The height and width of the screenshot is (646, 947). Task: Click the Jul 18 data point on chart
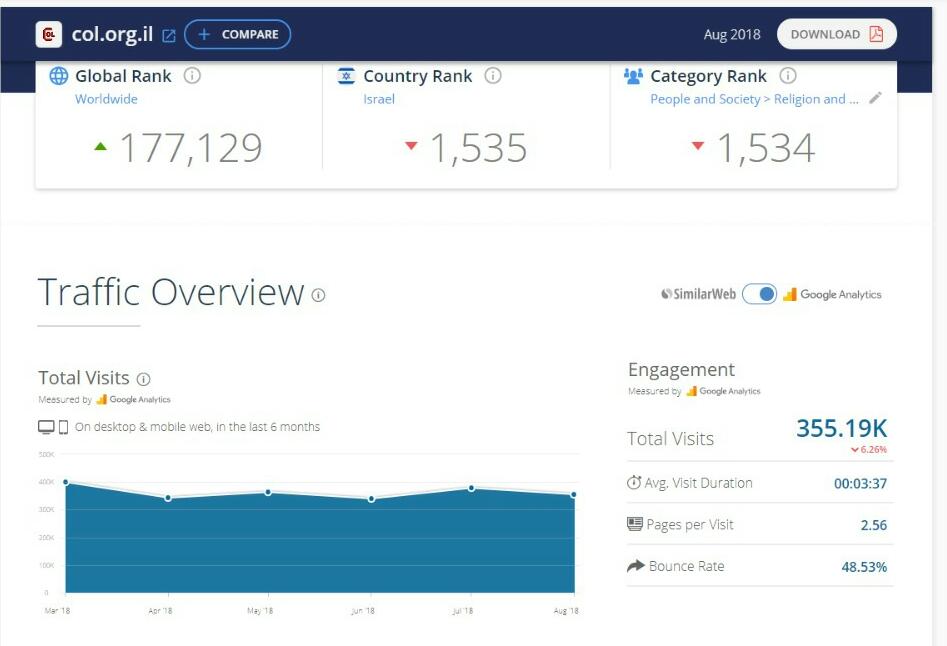(x=471, y=488)
